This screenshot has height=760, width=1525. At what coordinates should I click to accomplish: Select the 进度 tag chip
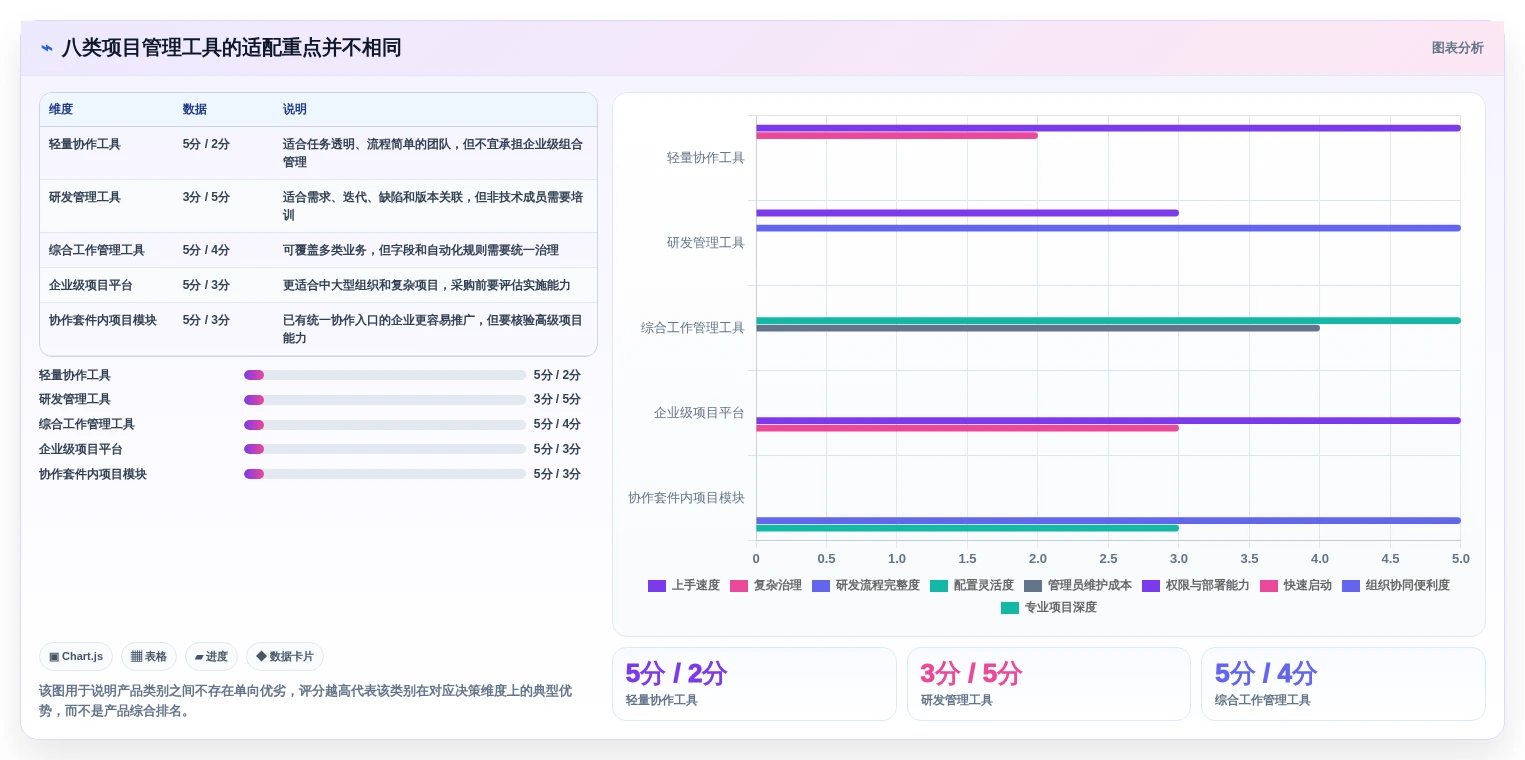[211, 657]
